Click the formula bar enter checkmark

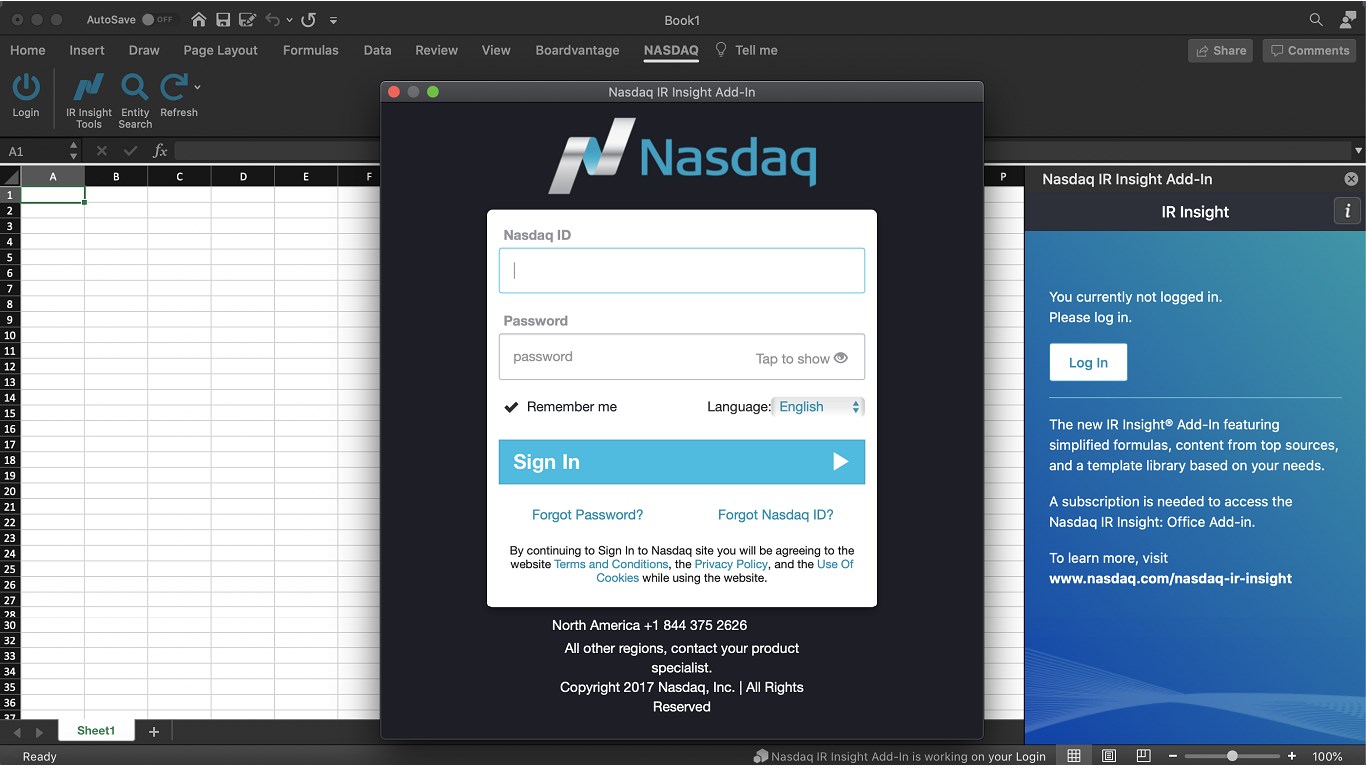click(x=130, y=151)
